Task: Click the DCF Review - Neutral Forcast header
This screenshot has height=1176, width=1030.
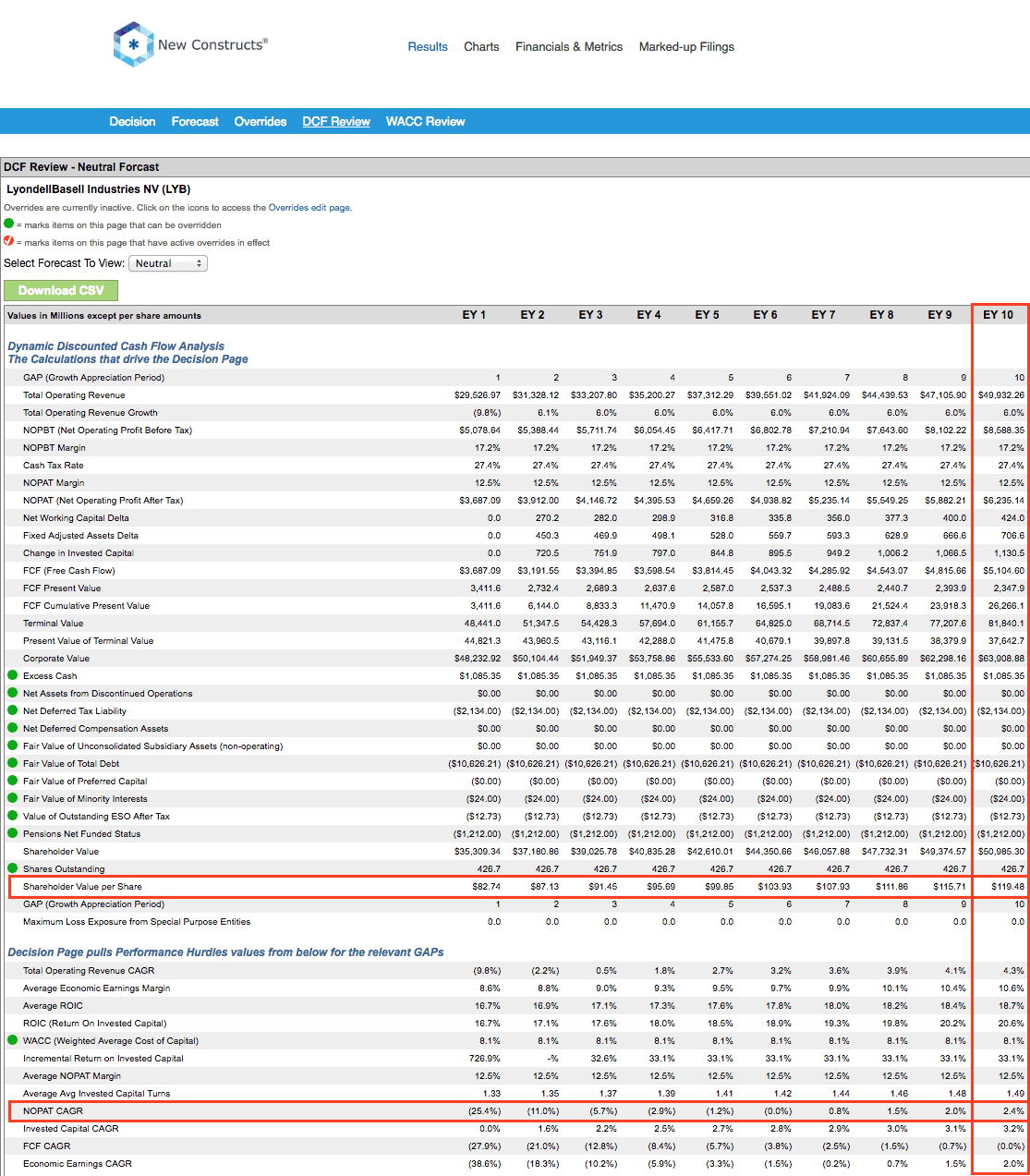Action: 81,167
